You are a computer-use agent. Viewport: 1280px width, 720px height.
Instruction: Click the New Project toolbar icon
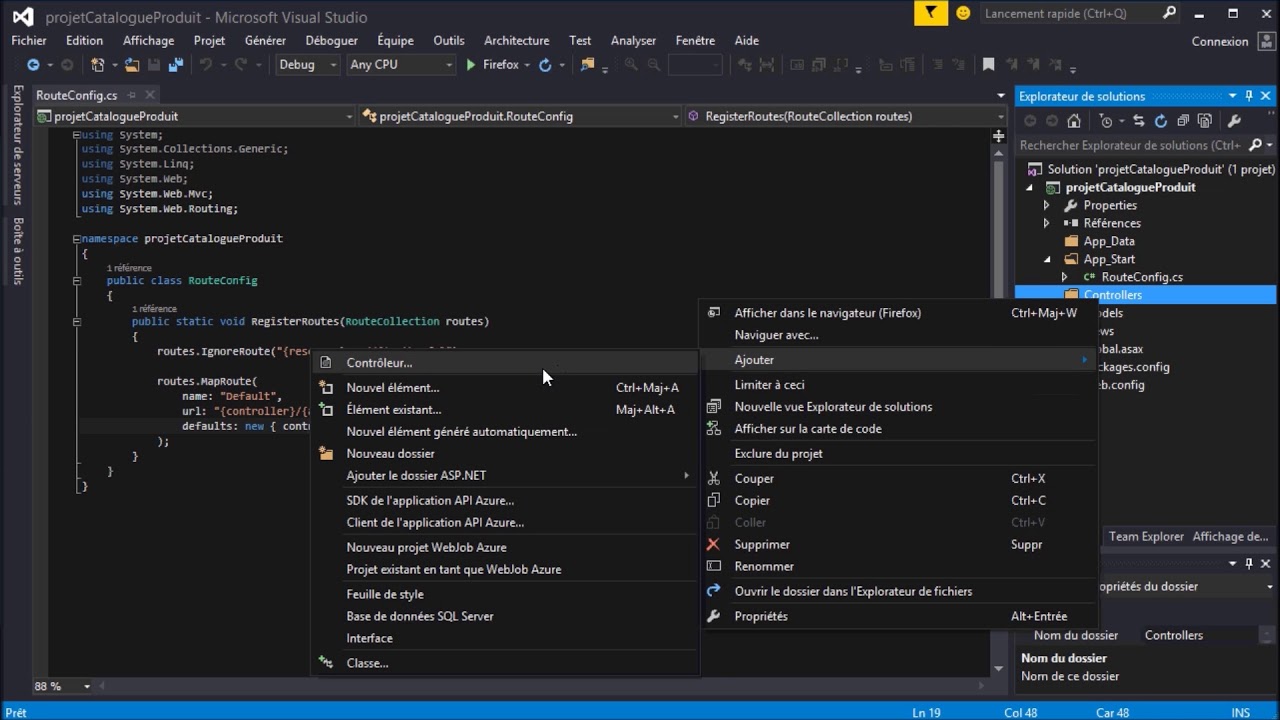click(97, 65)
